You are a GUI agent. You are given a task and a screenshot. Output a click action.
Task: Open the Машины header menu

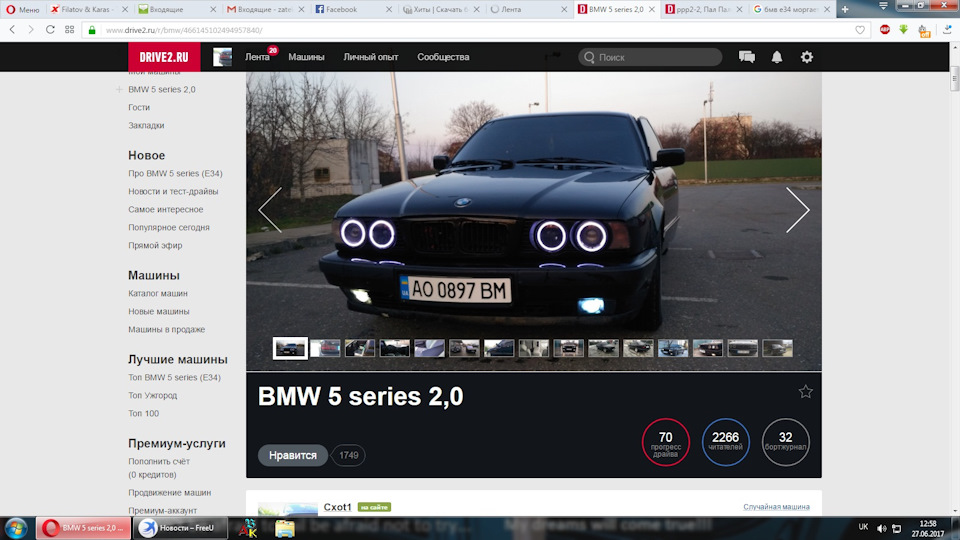[x=306, y=57]
